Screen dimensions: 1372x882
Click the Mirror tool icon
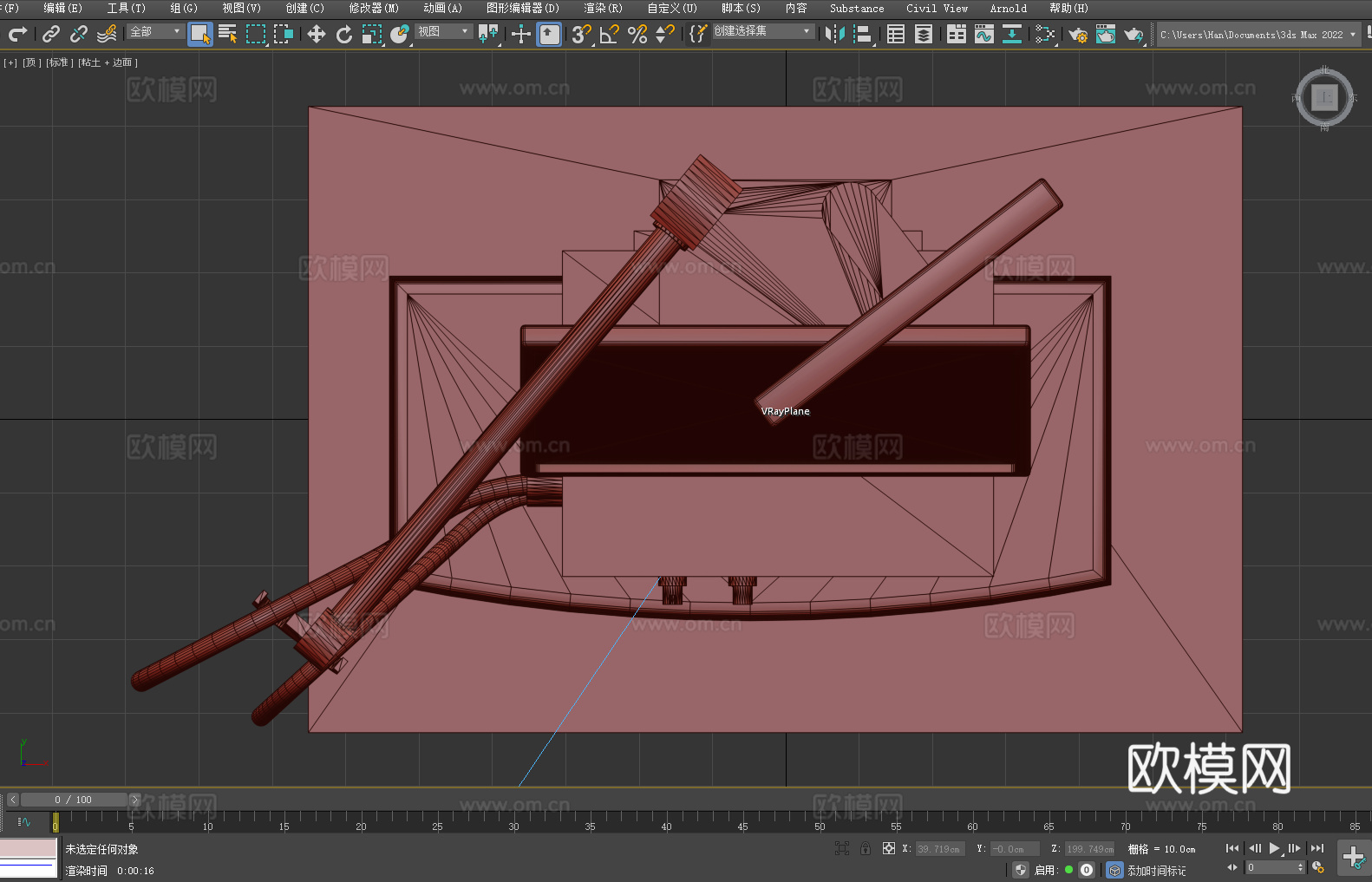point(834,34)
